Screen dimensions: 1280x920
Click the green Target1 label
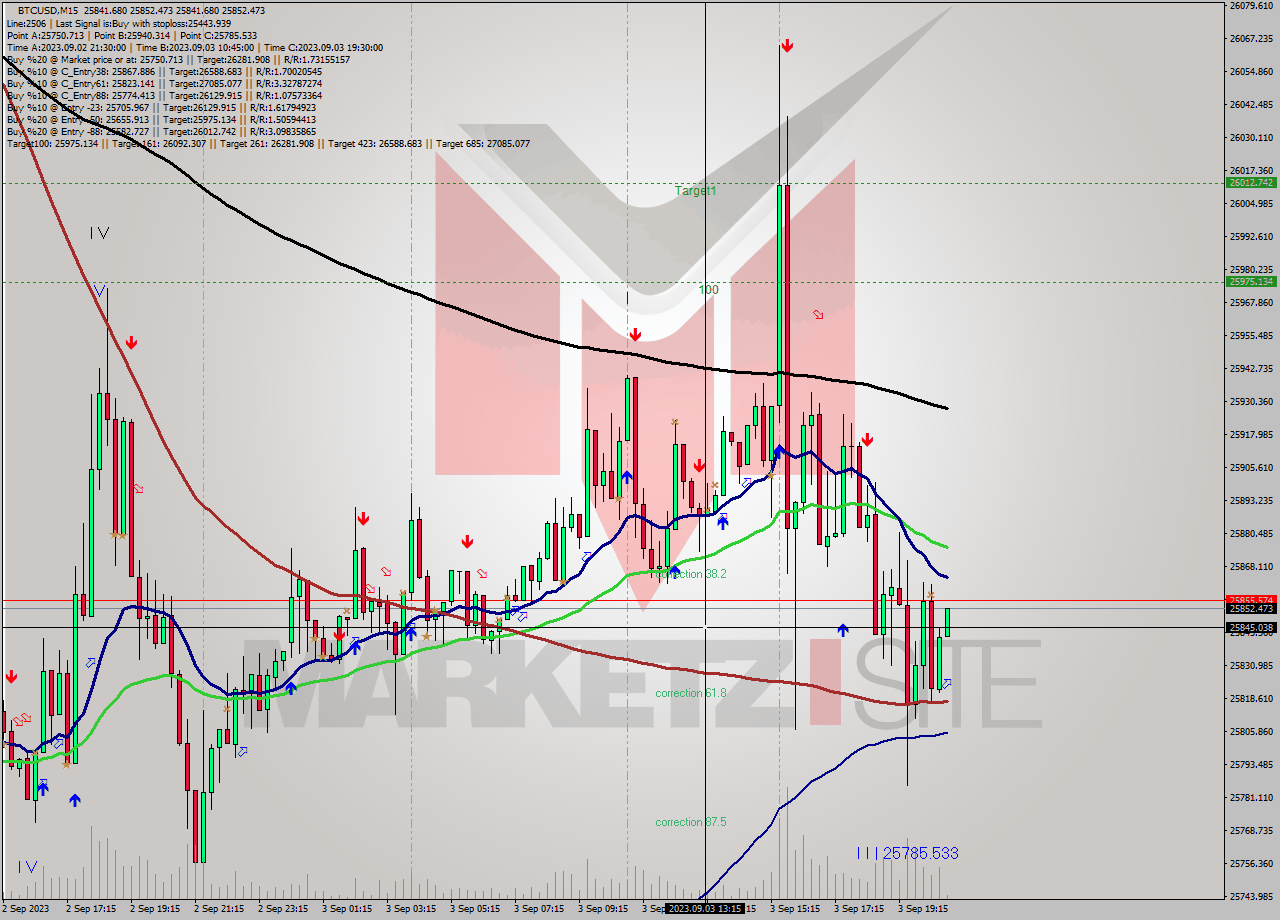pyautogui.click(x=695, y=190)
